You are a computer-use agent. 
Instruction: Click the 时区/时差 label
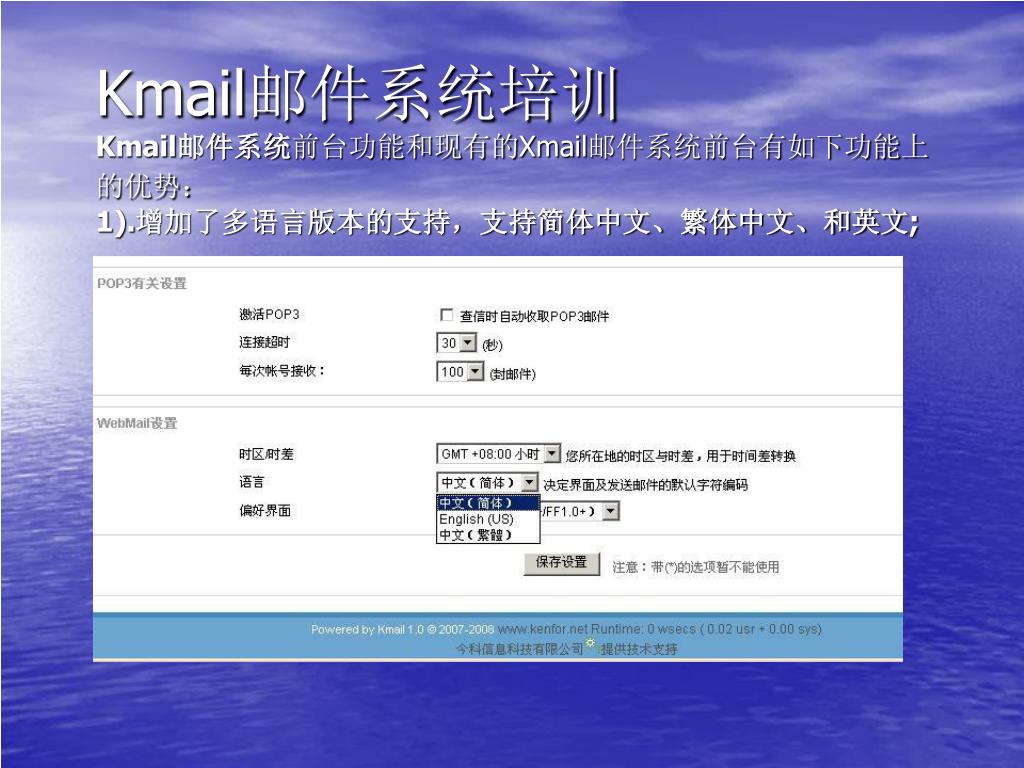point(266,454)
